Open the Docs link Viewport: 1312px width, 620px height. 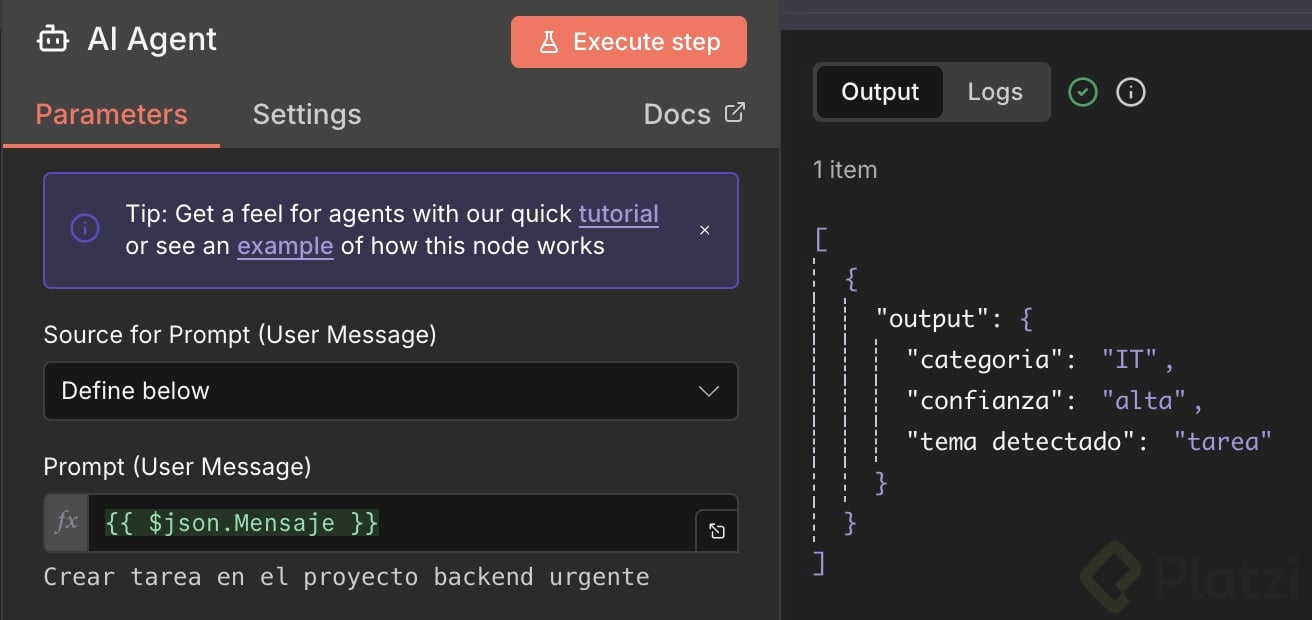677,114
